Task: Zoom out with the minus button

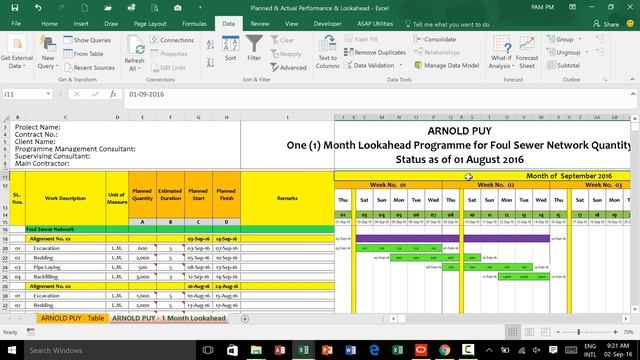Action: point(558,332)
